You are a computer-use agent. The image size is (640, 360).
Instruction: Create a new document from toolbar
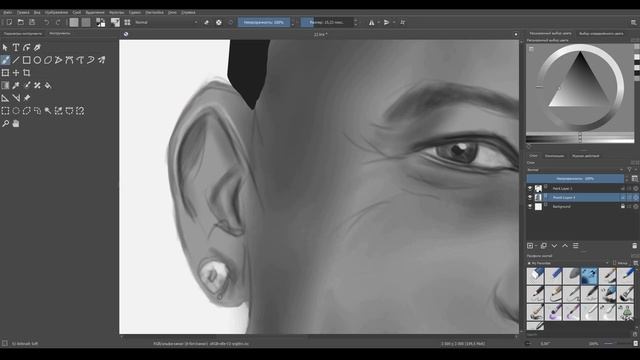[x=9, y=22]
